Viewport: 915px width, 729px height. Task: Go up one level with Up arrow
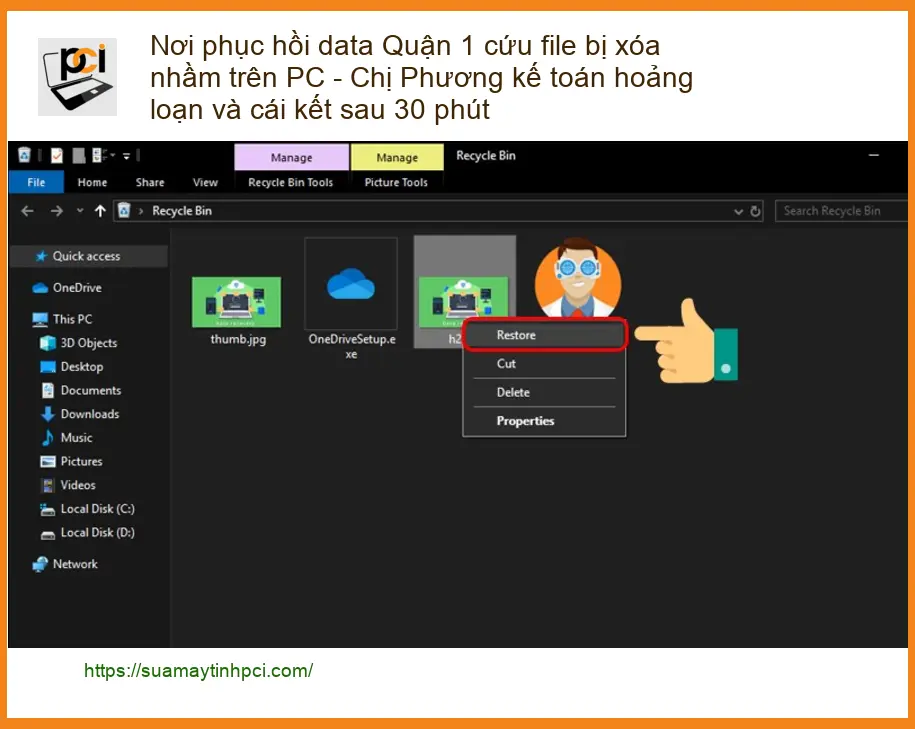[100, 211]
